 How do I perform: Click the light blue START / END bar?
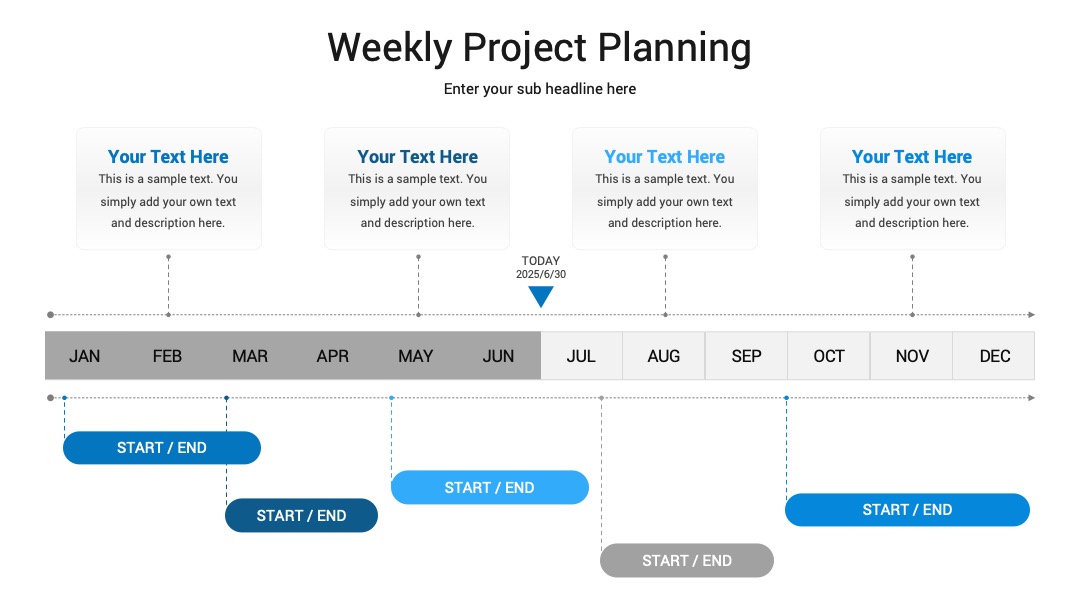point(490,488)
